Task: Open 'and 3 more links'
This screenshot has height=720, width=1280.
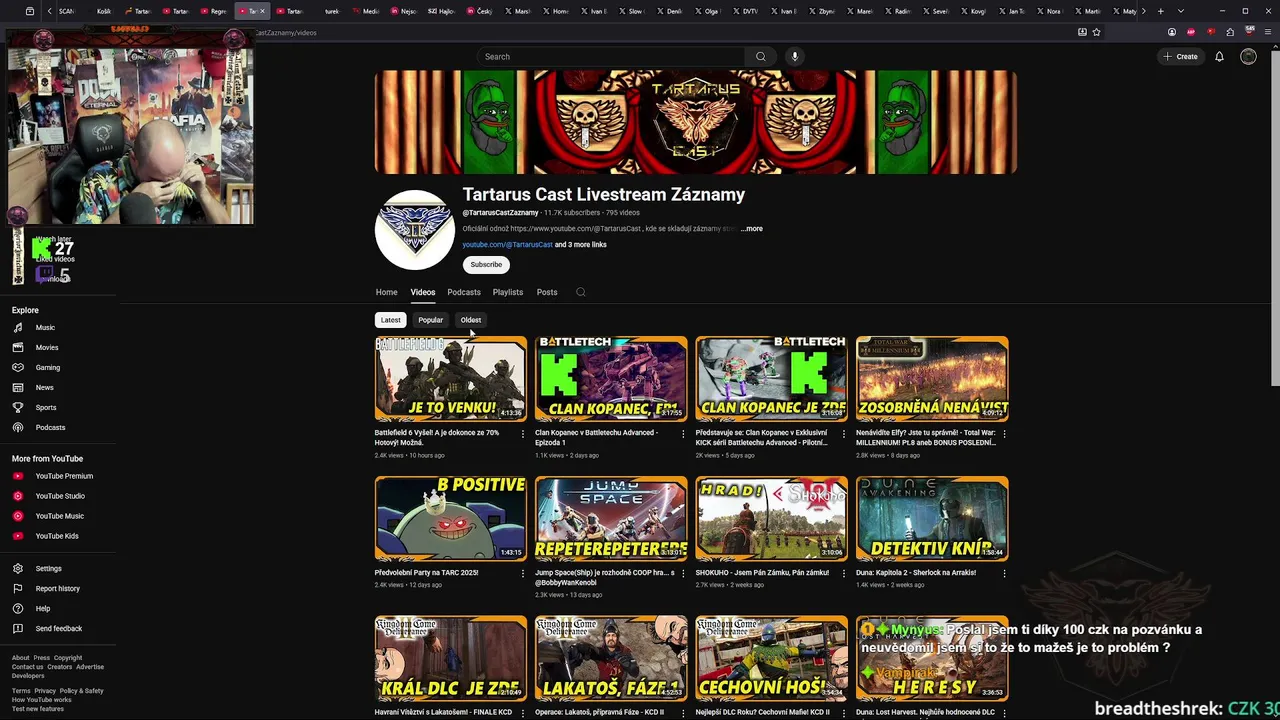Action: tap(581, 245)
